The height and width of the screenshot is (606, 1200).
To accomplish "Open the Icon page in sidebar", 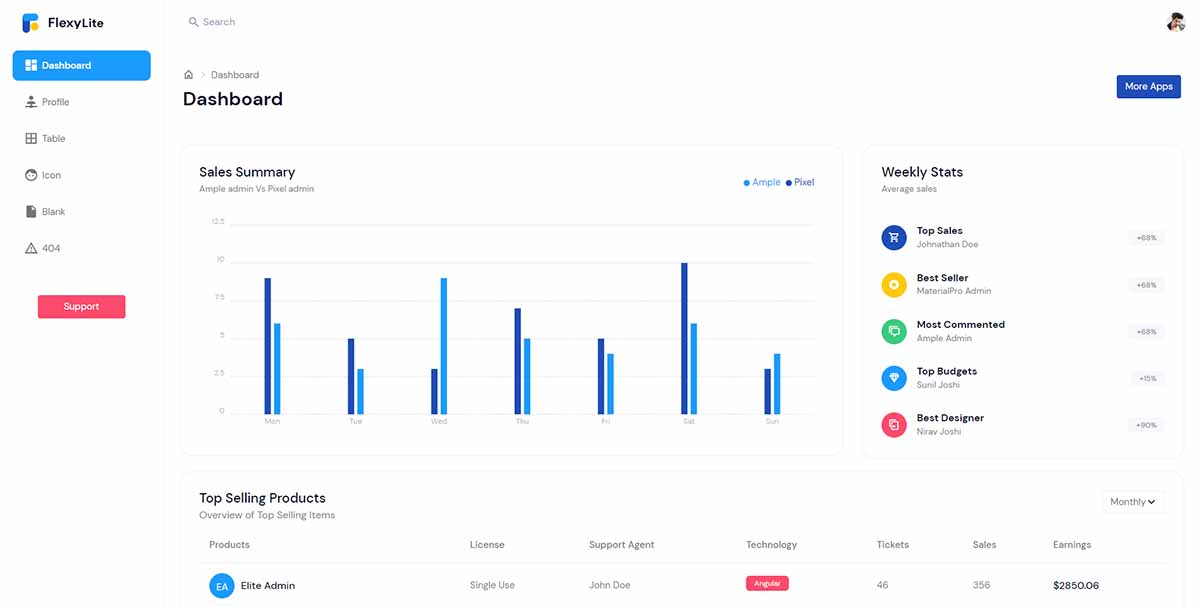I will 51,175.
